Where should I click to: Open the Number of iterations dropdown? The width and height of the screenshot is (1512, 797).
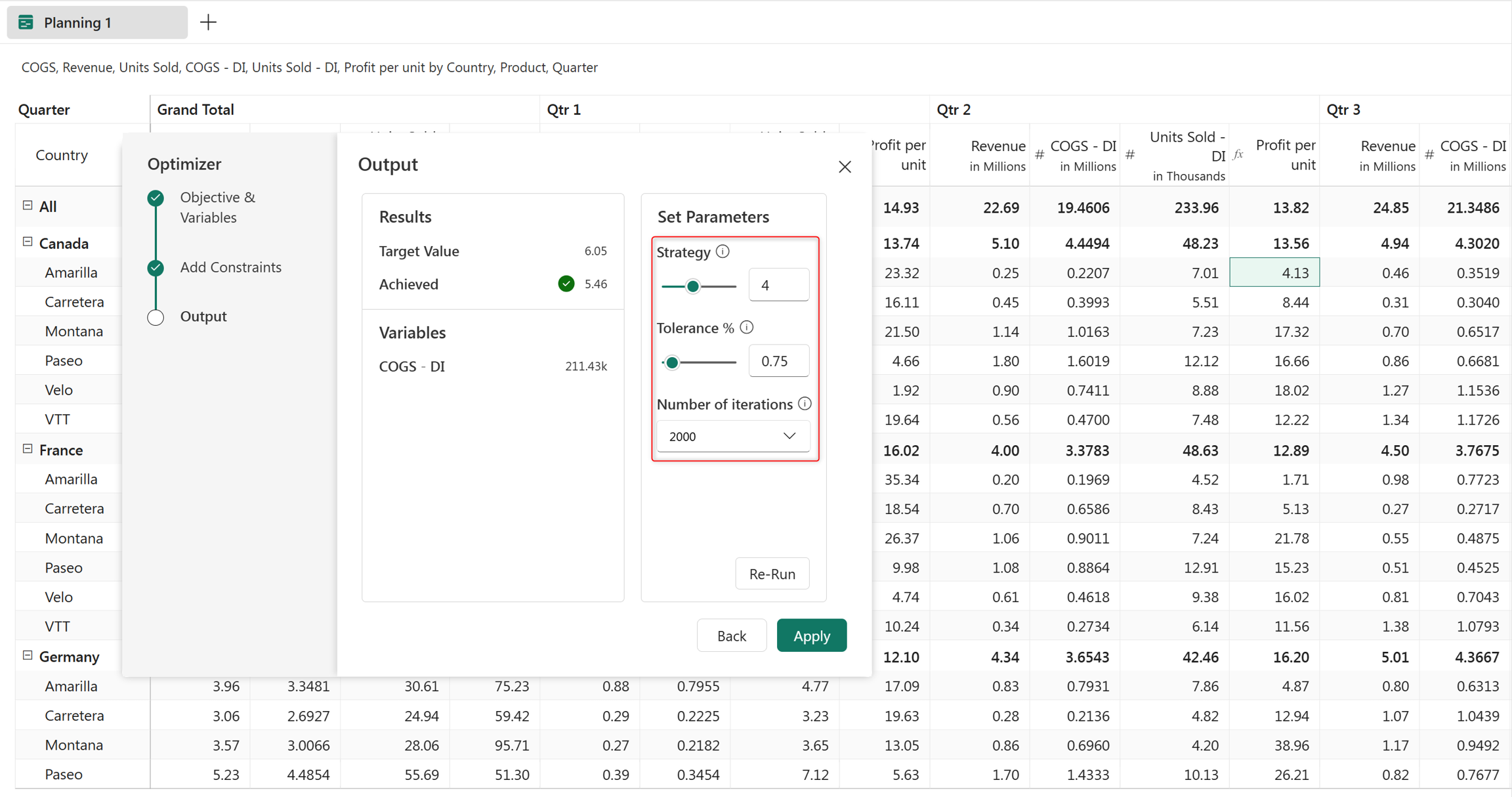point(733,436)
